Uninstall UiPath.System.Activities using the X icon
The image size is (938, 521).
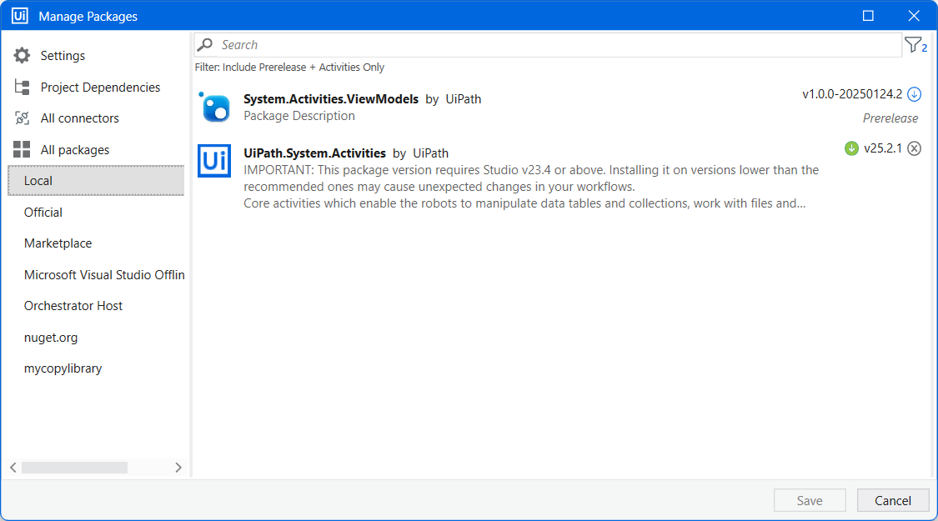(914, 148)
